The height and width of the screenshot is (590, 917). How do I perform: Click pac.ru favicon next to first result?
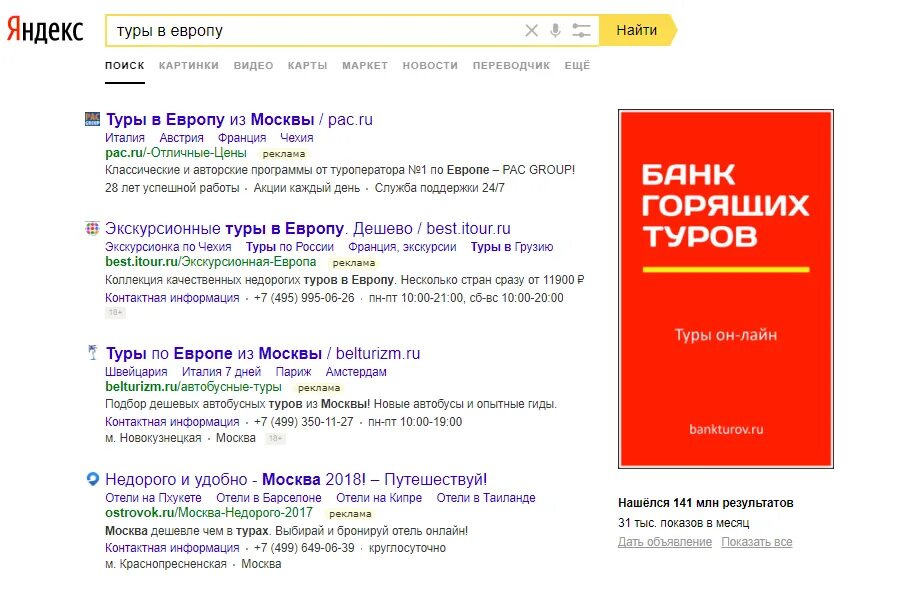click(x=92, y=119)
